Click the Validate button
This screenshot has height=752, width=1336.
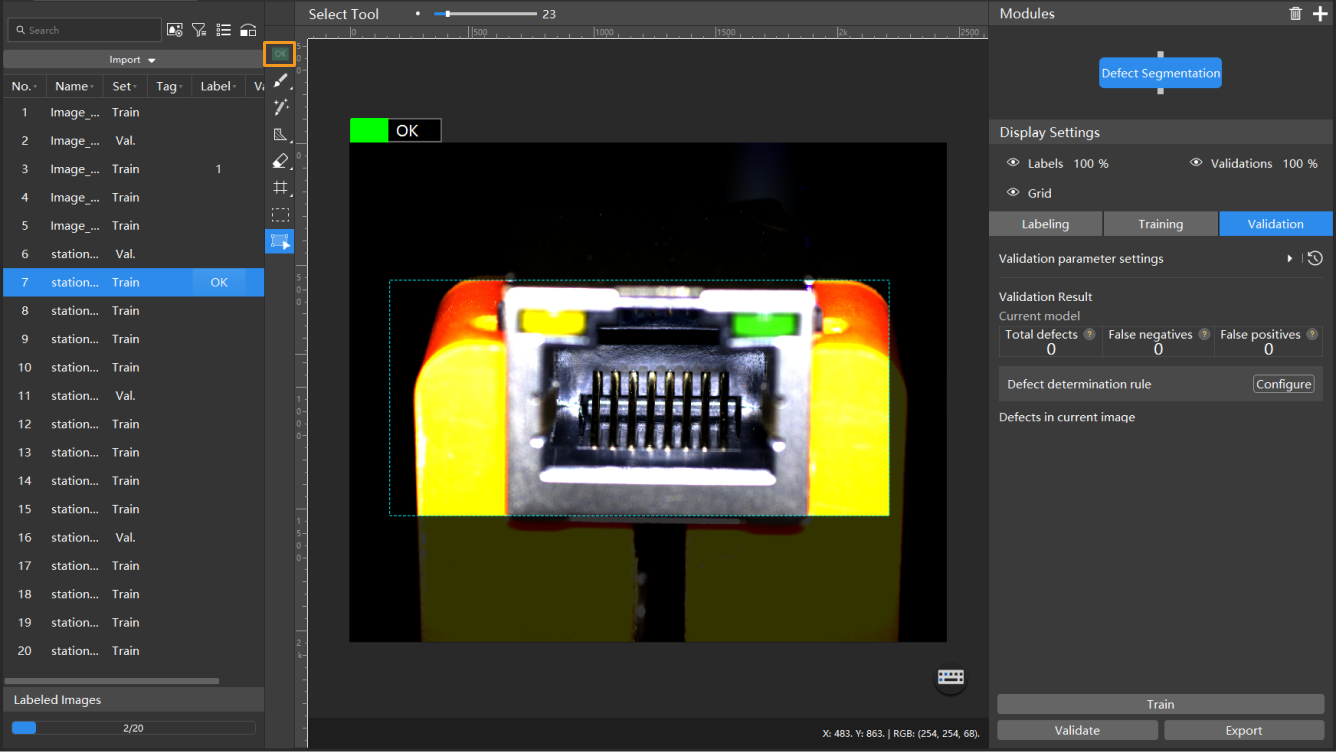click(1077, 730)
